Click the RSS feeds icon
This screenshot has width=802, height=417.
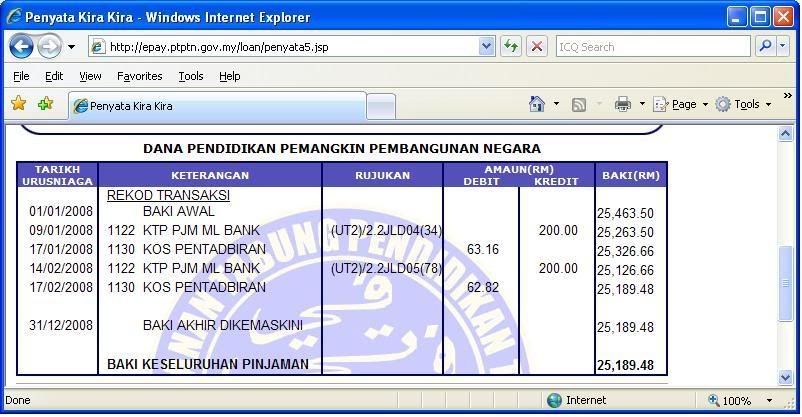[x=579, y=104]
